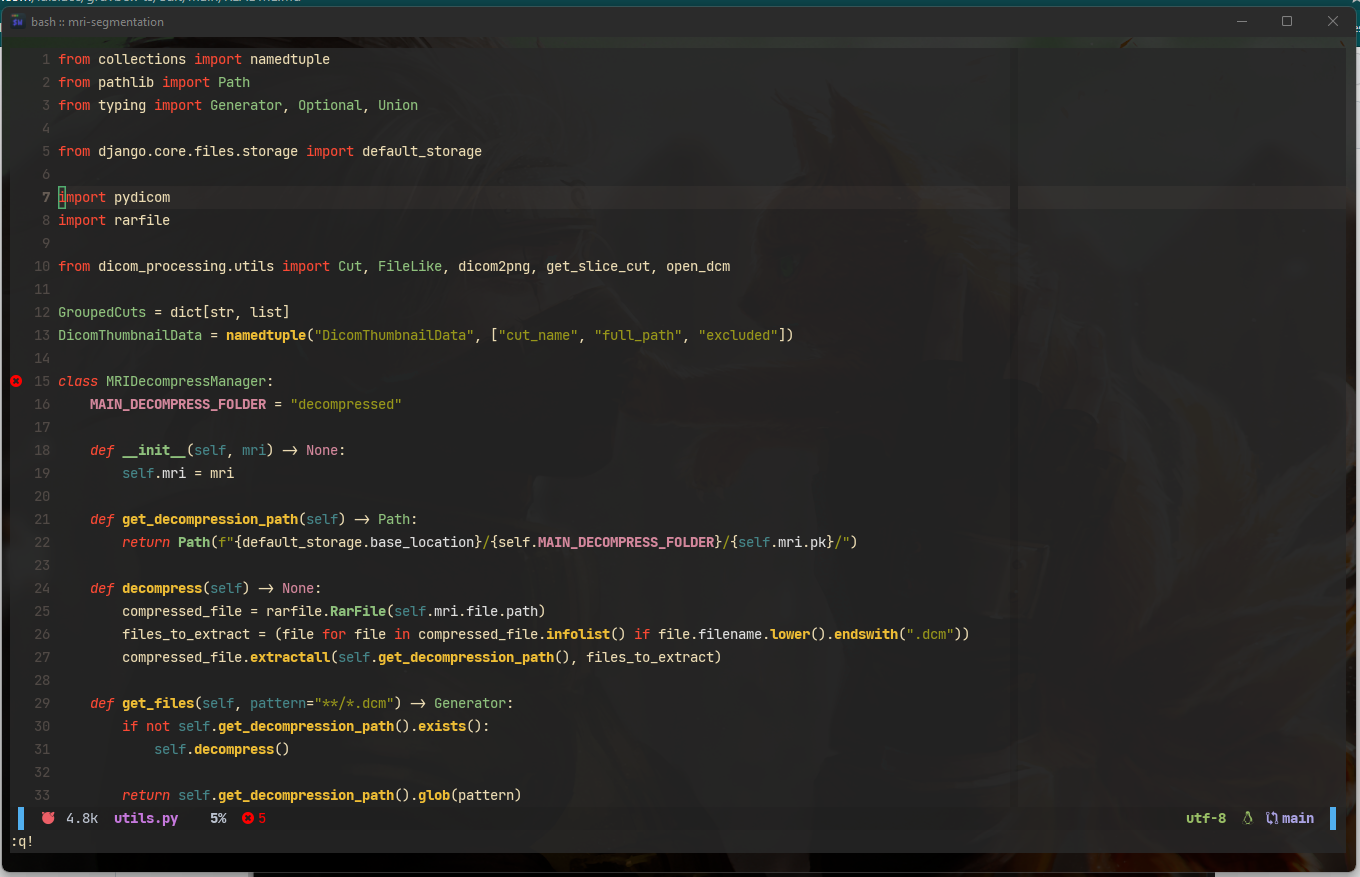This screenshot has width=1360, height=877.
Task: Click dicom2png in the line 10 import
Action: pos(494,266)
